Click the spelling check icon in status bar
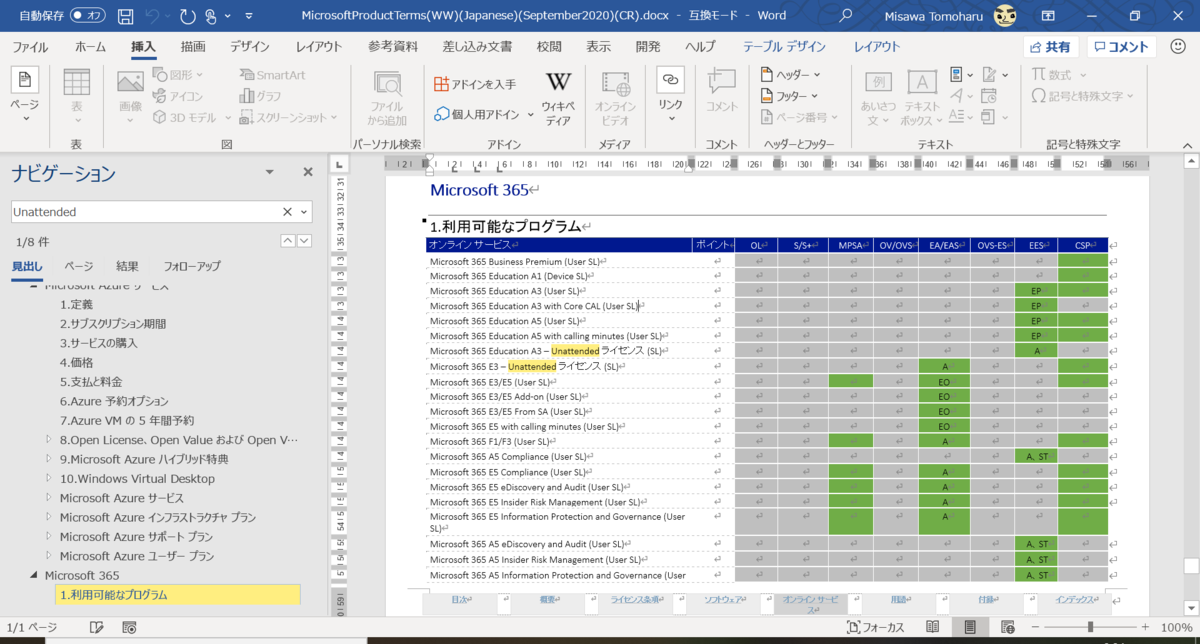 [96, 627]
